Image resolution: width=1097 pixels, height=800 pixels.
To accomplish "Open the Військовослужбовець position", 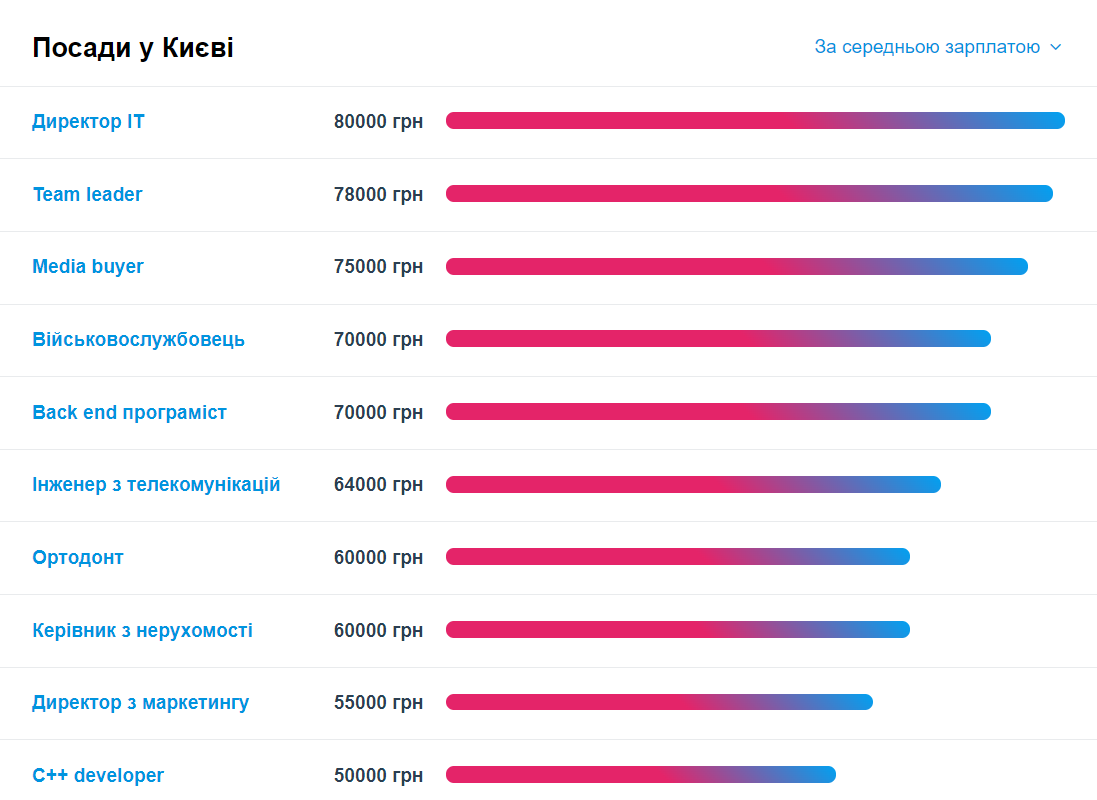I will coord(139,339).
